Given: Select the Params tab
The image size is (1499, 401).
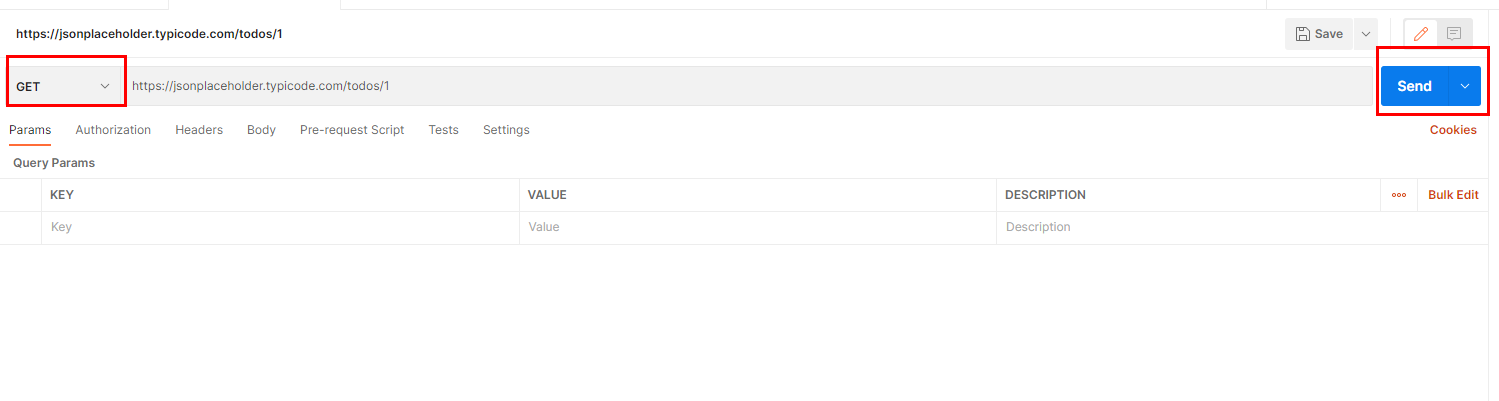Looking at the screenshot, I should (x=30, y=130).
